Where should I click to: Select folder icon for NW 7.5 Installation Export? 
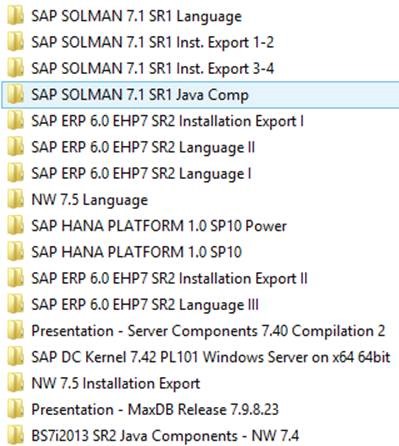[x=15, y=383]
